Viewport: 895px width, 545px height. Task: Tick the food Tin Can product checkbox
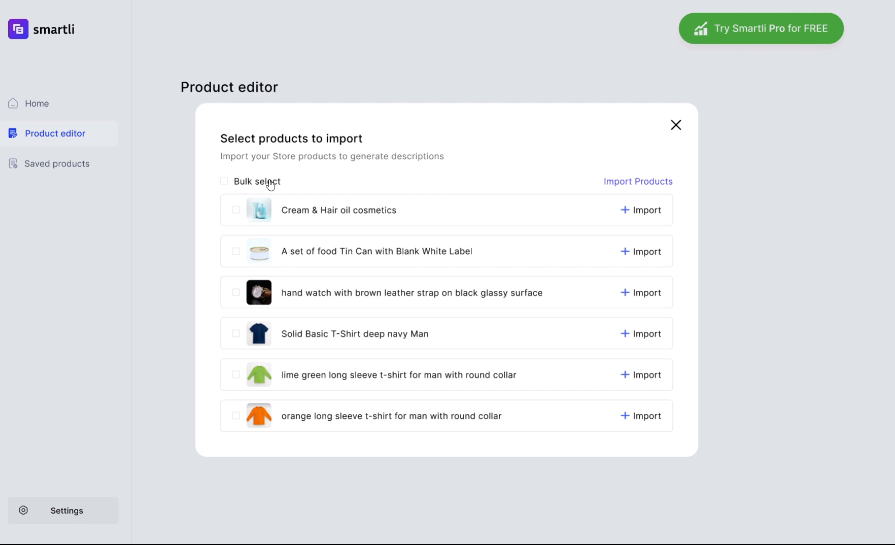point(236,251)
